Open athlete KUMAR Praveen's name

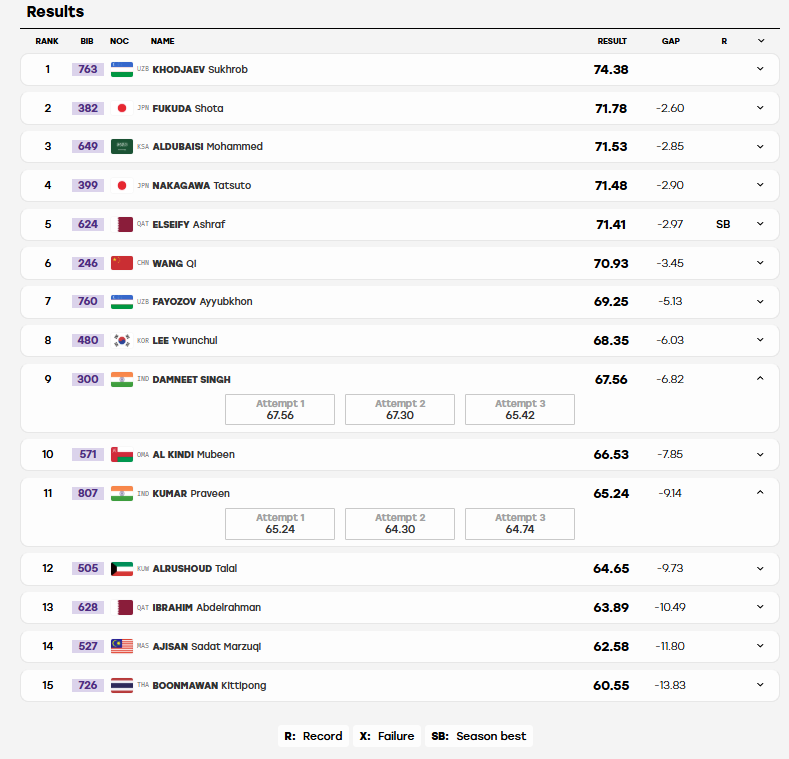pyautogui.click(x=191, y=493)
